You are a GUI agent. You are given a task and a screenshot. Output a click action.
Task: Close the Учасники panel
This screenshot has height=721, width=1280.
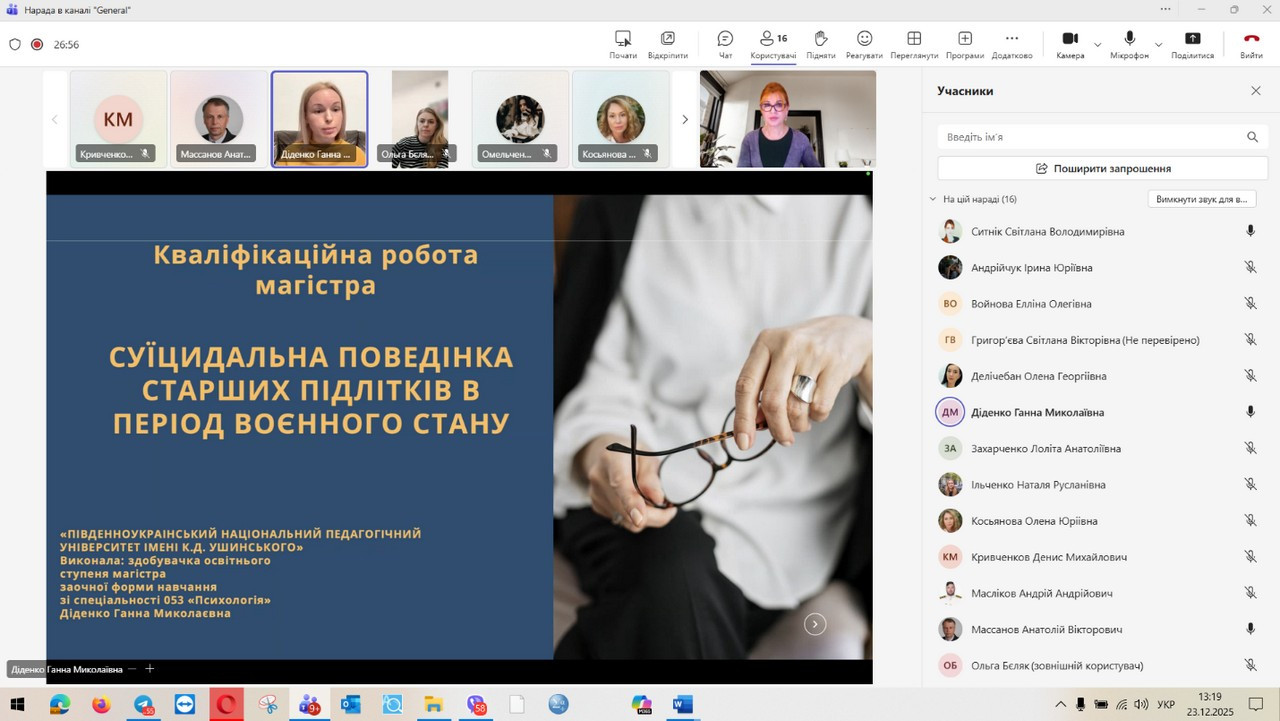tap(1256, 91)
